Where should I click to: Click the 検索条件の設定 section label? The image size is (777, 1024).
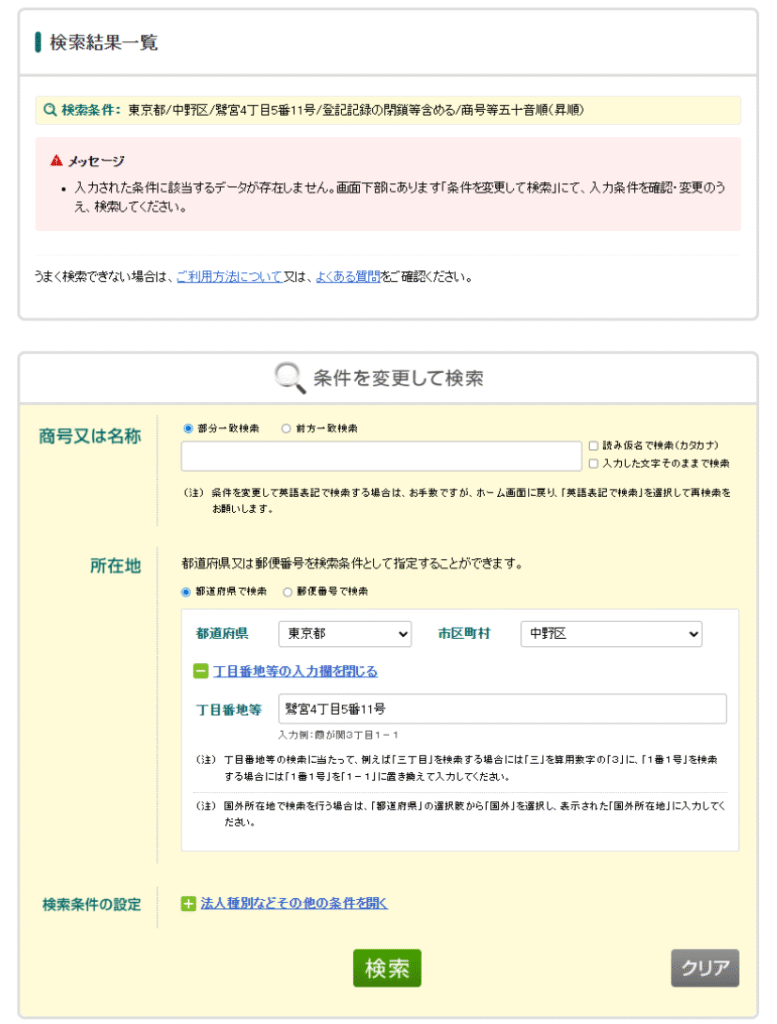click(x=92, y=904)
